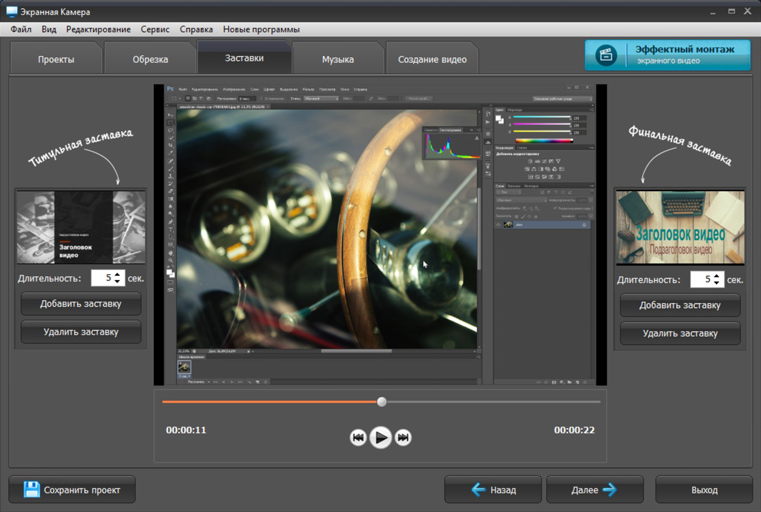Jump to previous frame with rewind button
761x512 pixels.
[x=358, y=437]
